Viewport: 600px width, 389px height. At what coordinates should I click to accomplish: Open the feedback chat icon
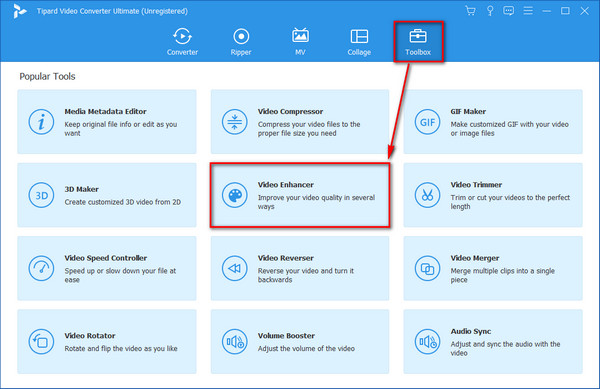509,11
